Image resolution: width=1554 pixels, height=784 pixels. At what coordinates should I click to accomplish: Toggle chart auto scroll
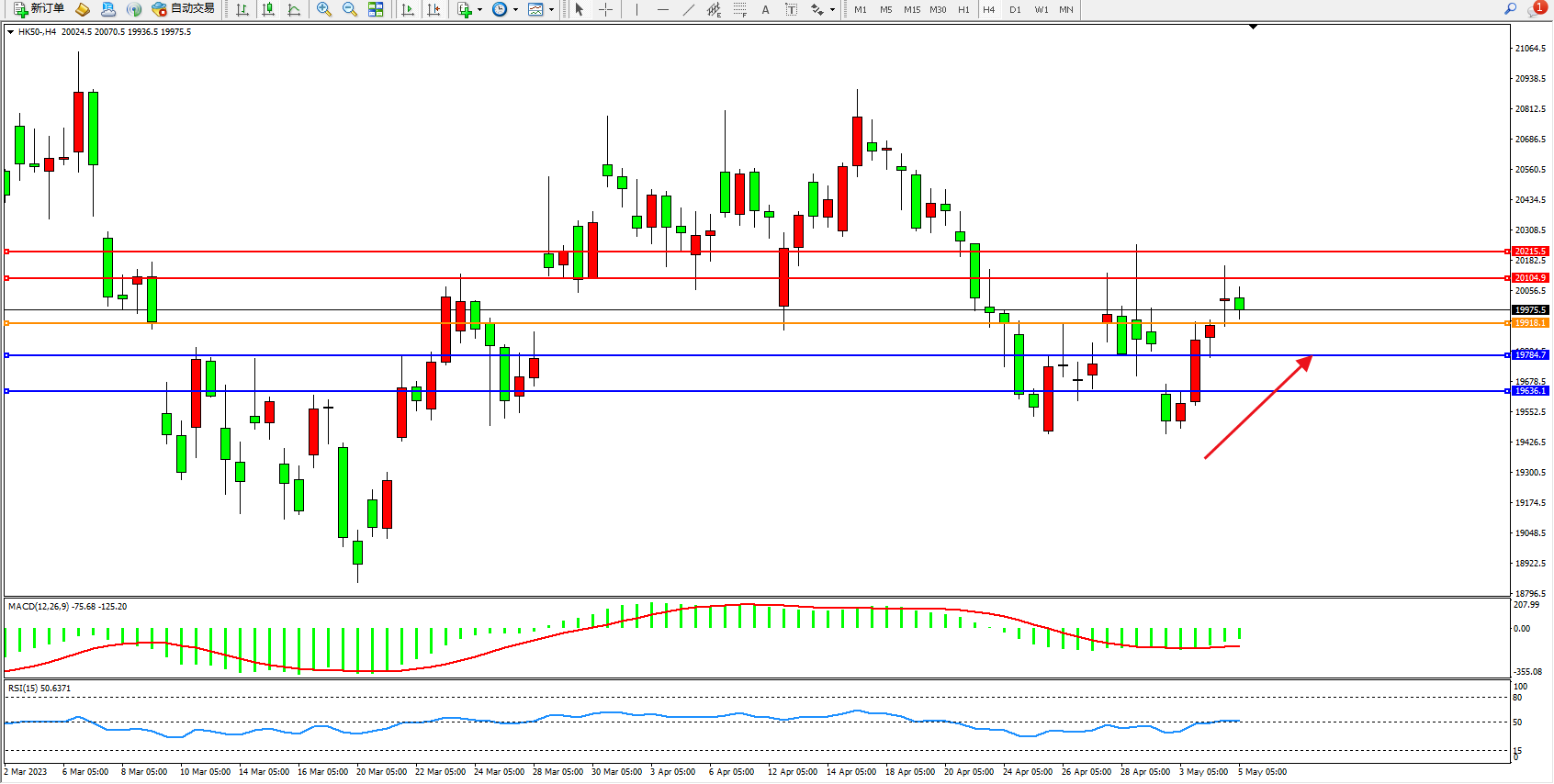[408, 9]
